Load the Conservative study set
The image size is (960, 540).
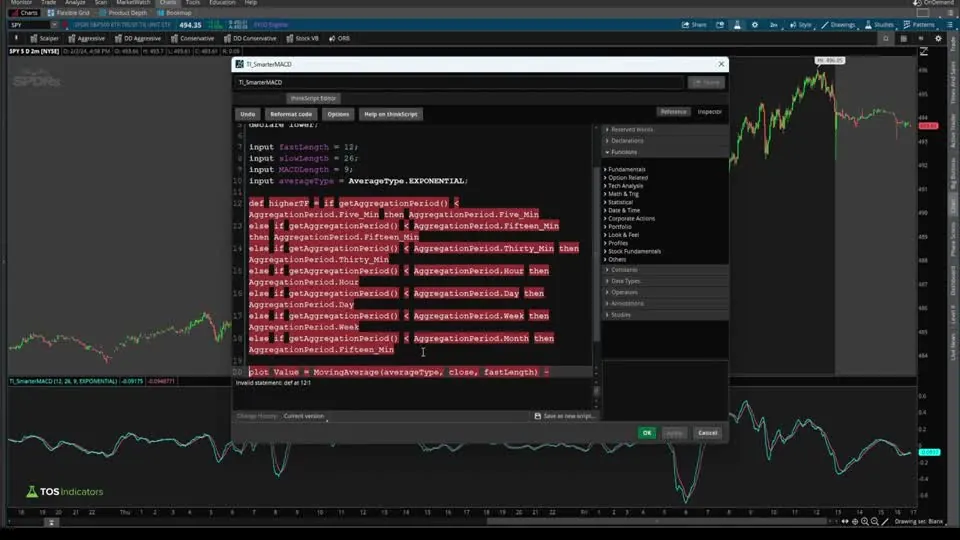(192, 38)
